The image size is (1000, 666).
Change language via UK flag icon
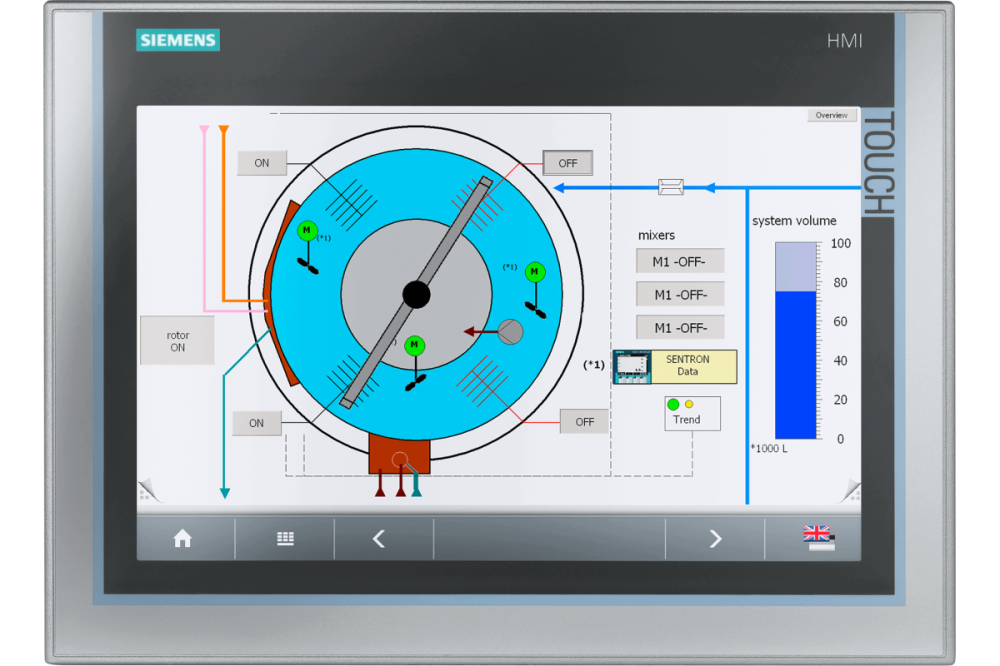click(818, 538)
